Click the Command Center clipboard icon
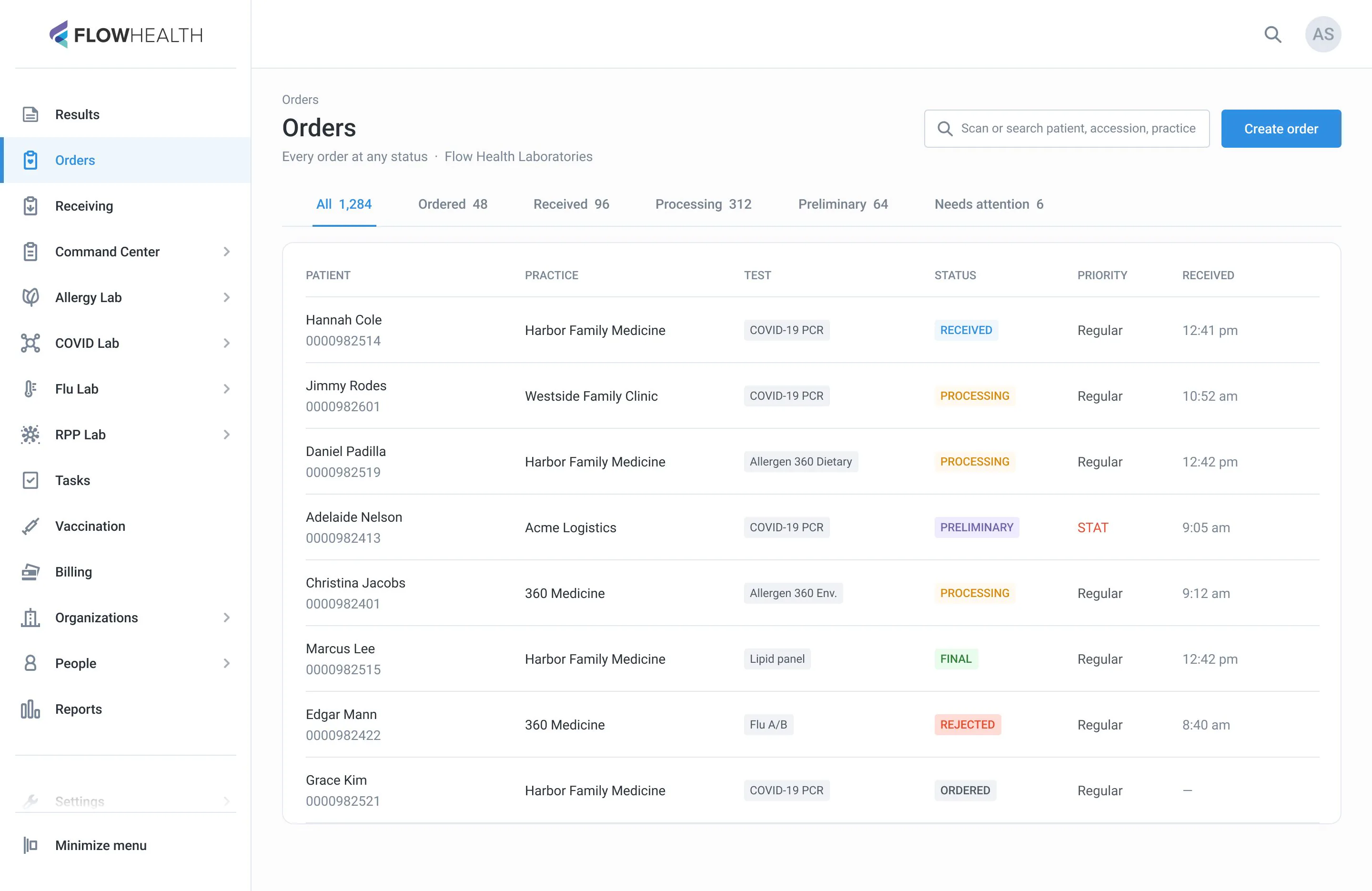The width and height of the screenshot is (1372, 891). click(x=30, y=252)
